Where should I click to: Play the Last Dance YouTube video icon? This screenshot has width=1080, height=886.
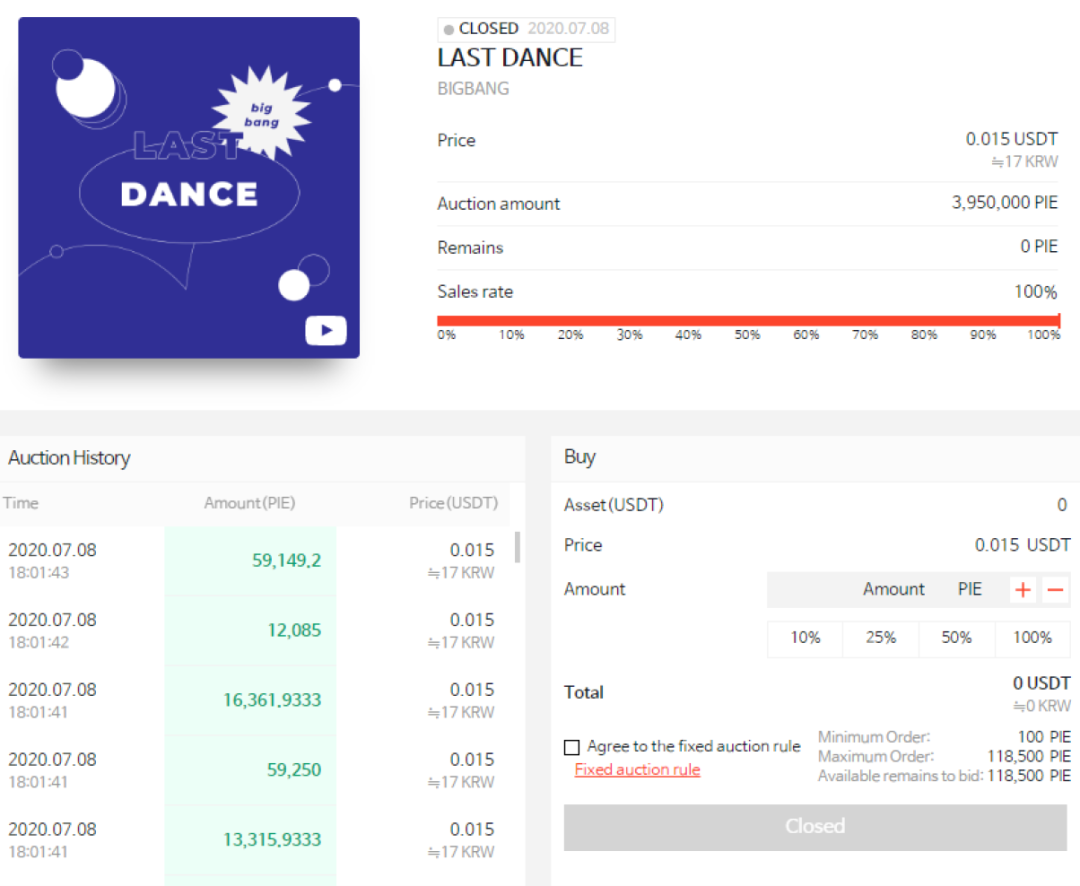[x=326, y=331]
